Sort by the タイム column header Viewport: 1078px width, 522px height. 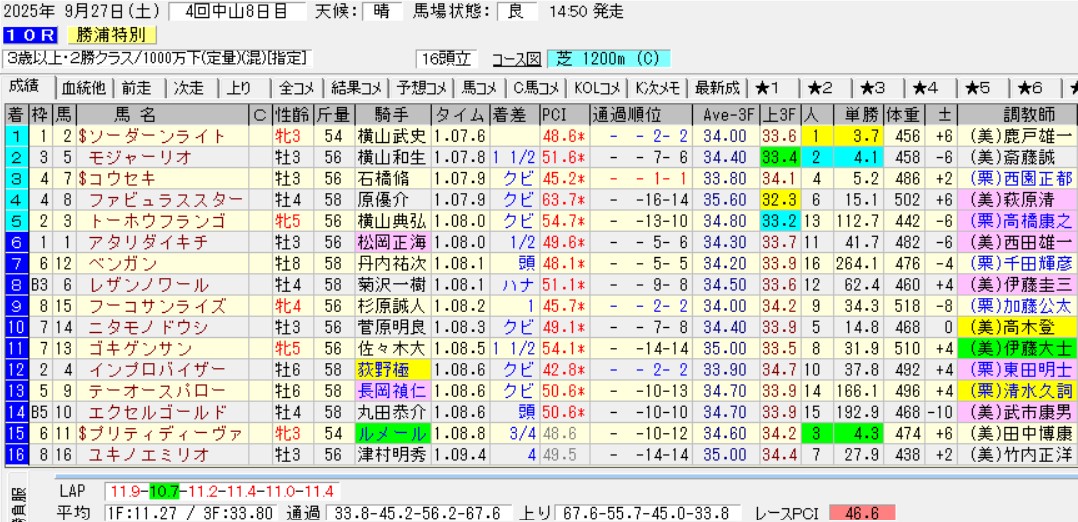(460, 113)
